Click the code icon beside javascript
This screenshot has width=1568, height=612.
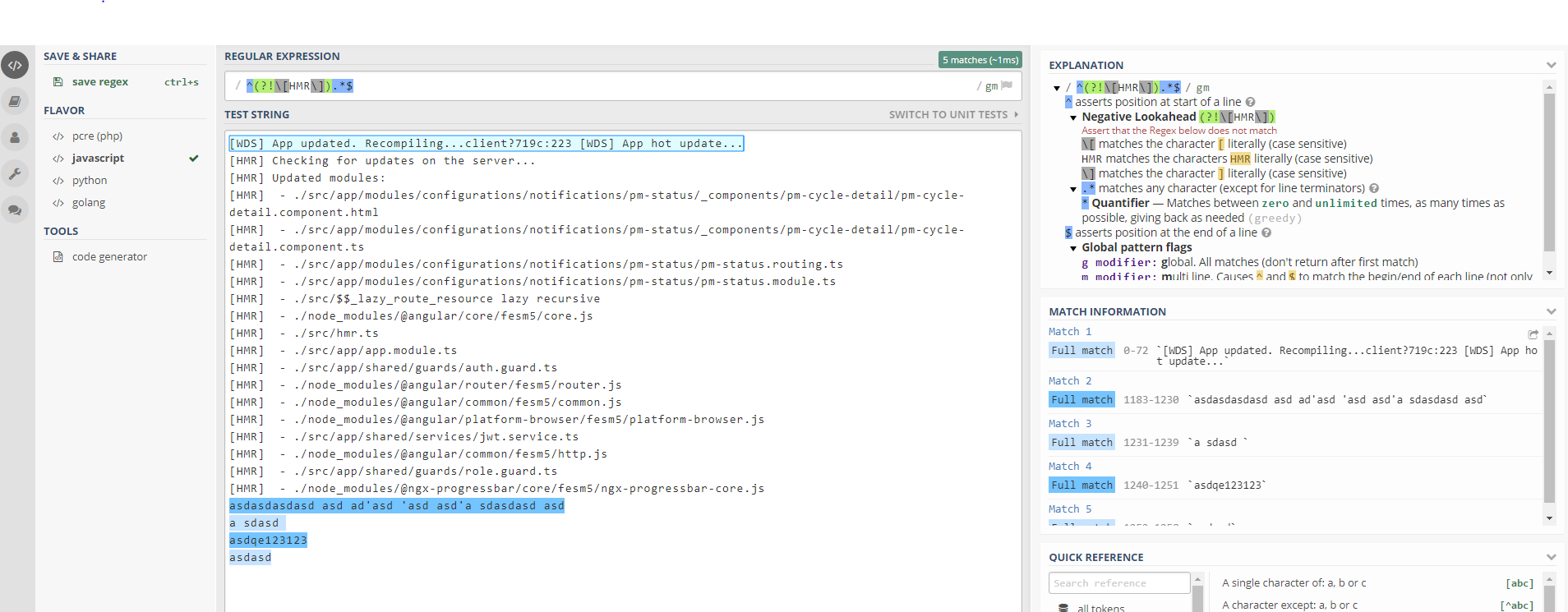point(58,159)
